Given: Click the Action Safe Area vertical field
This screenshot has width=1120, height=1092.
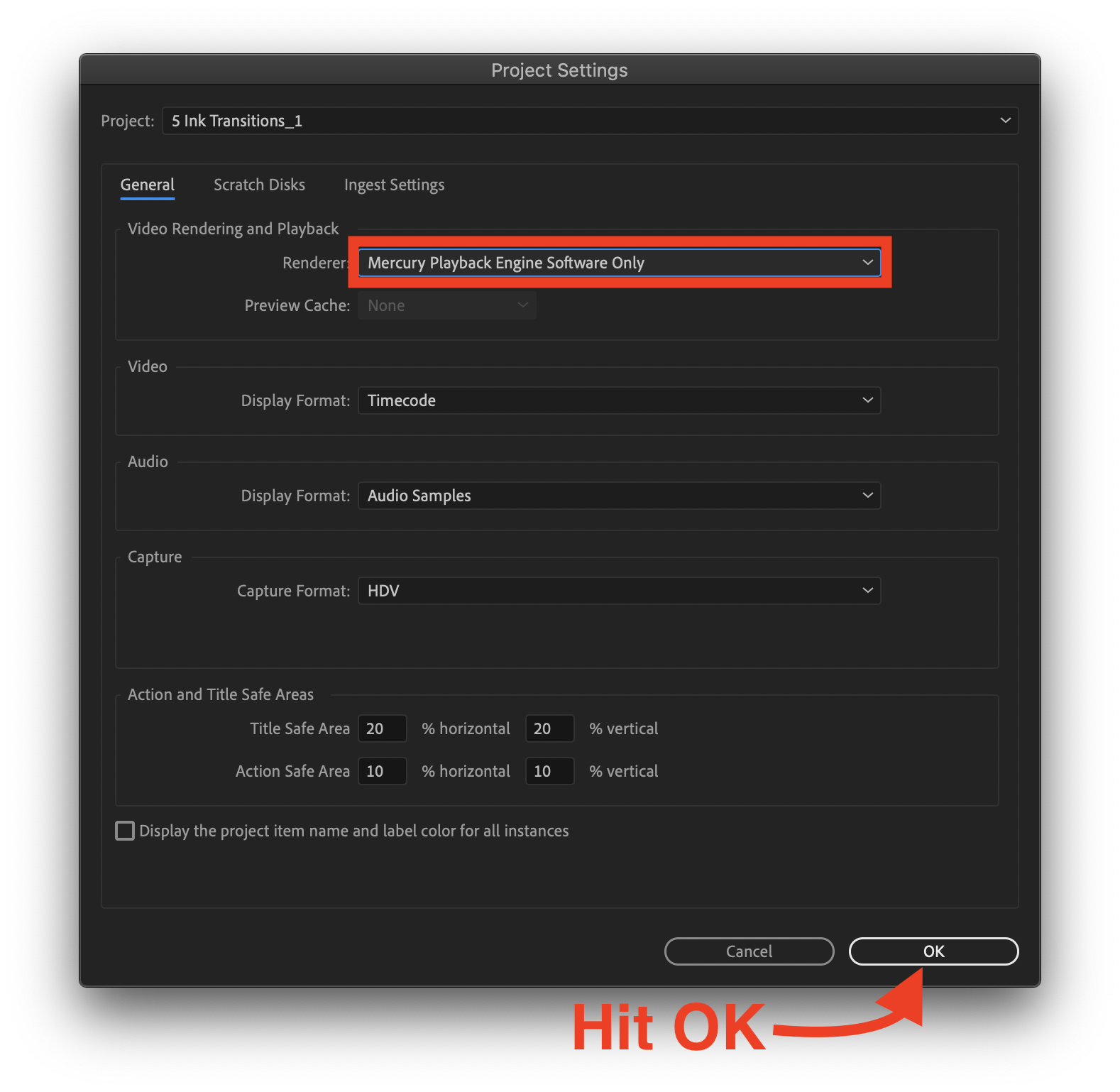Looking at the screenshot, I should [549, 771].
